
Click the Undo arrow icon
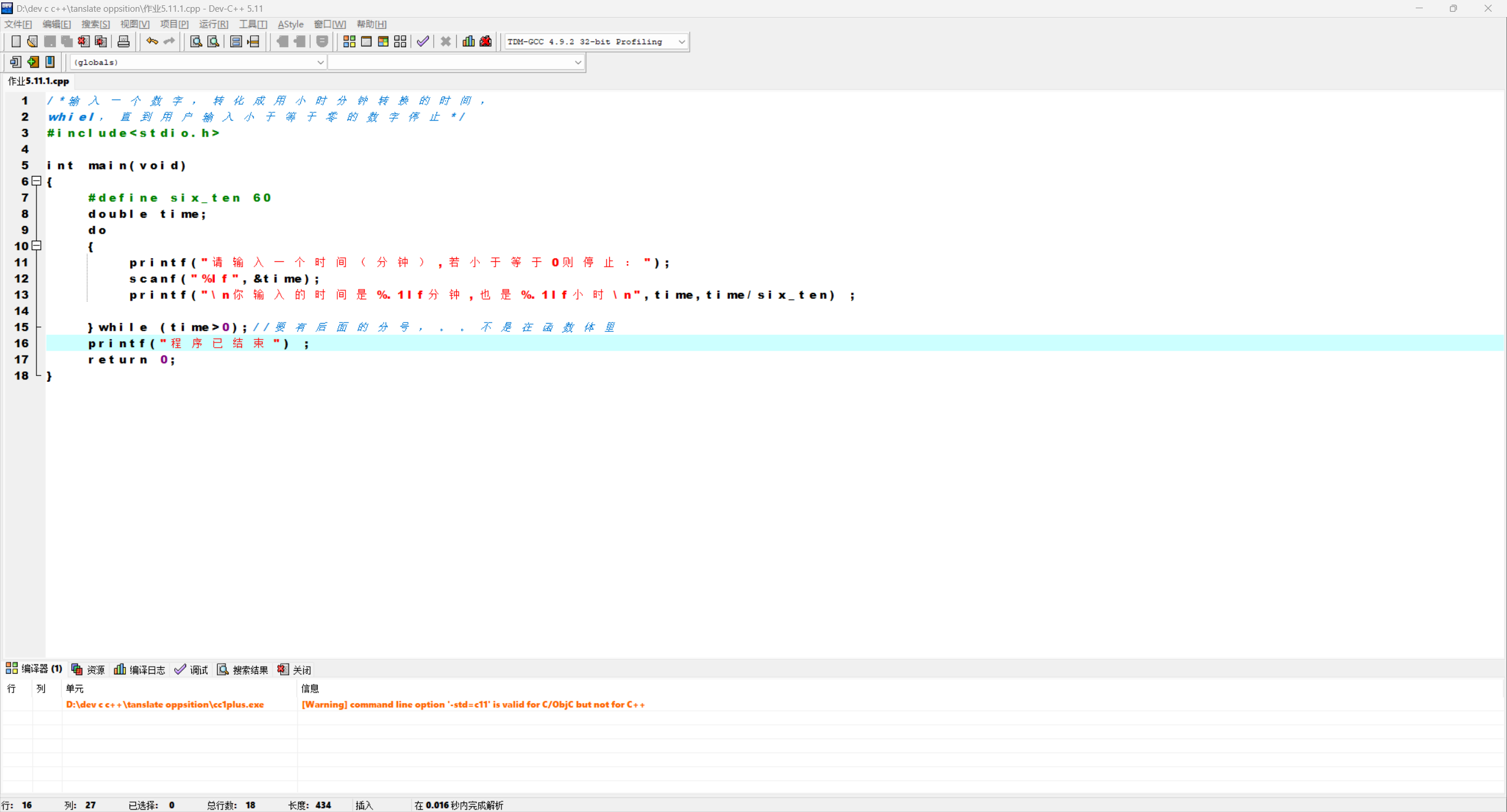[152, 41]
